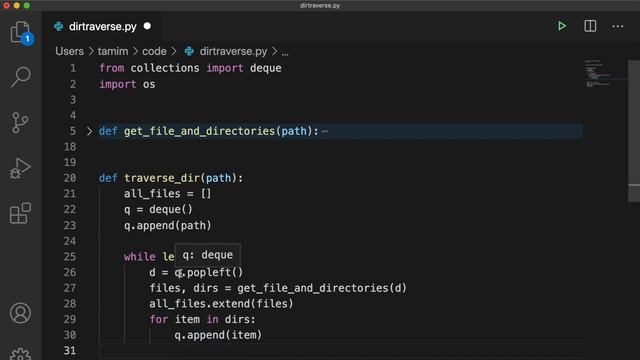640x360 pixels.
Task: Click the folded code ellipsis on line 5
Action: (x=324, y=131)
